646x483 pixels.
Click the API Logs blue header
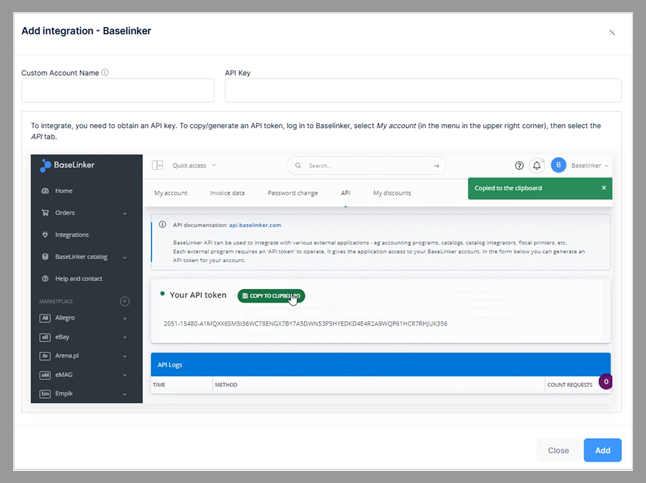[380, 364]
